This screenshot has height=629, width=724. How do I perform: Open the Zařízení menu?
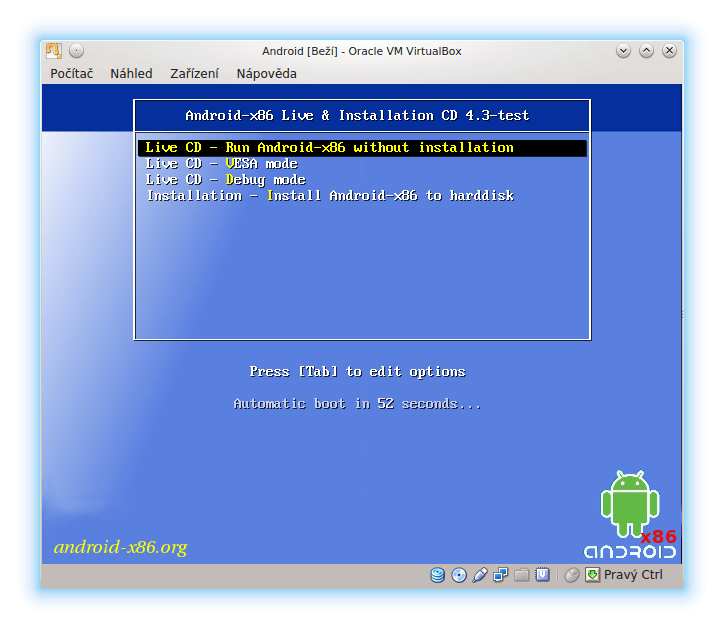(x=194, y=74)
